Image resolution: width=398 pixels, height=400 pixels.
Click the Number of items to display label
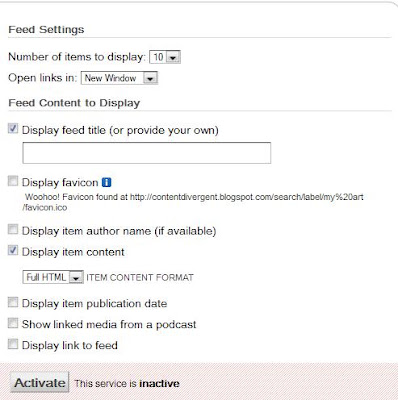click(77, 57)
